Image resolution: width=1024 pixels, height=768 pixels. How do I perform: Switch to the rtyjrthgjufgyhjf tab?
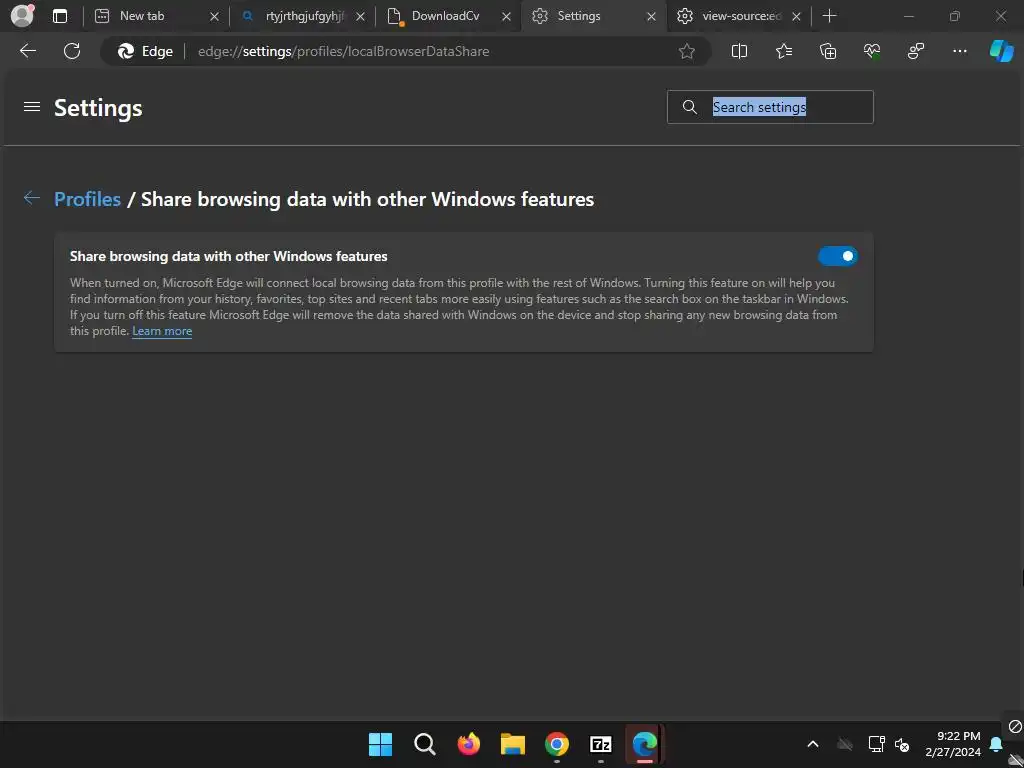coord(303,16)
